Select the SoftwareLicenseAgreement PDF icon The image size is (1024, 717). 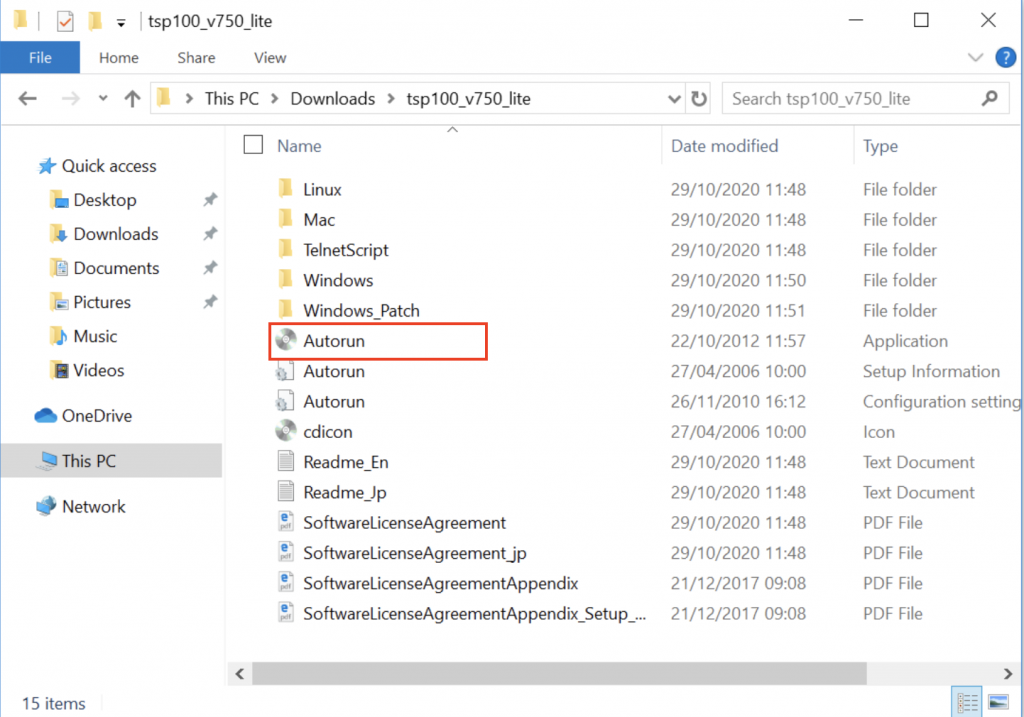(285, 522)
